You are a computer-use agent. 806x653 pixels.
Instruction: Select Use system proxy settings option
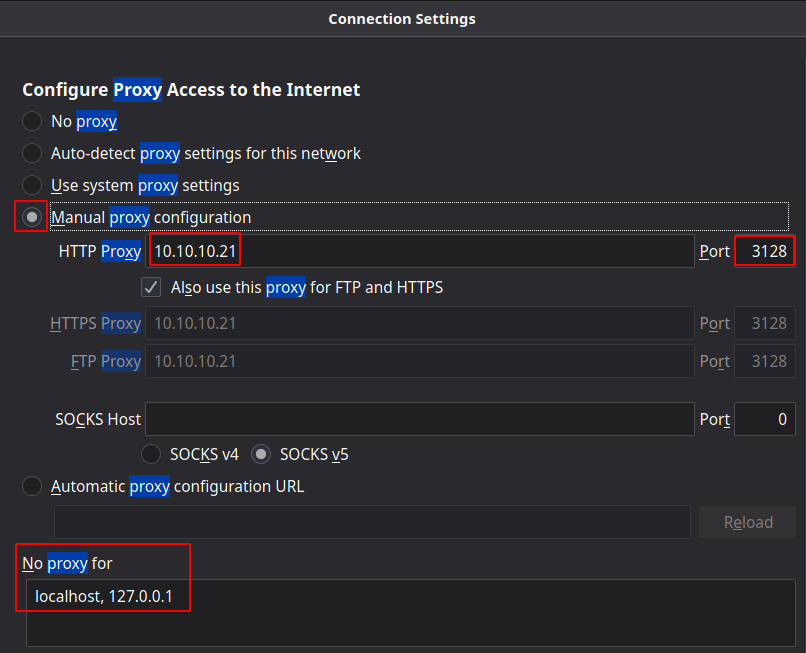(x=33, y=186)
